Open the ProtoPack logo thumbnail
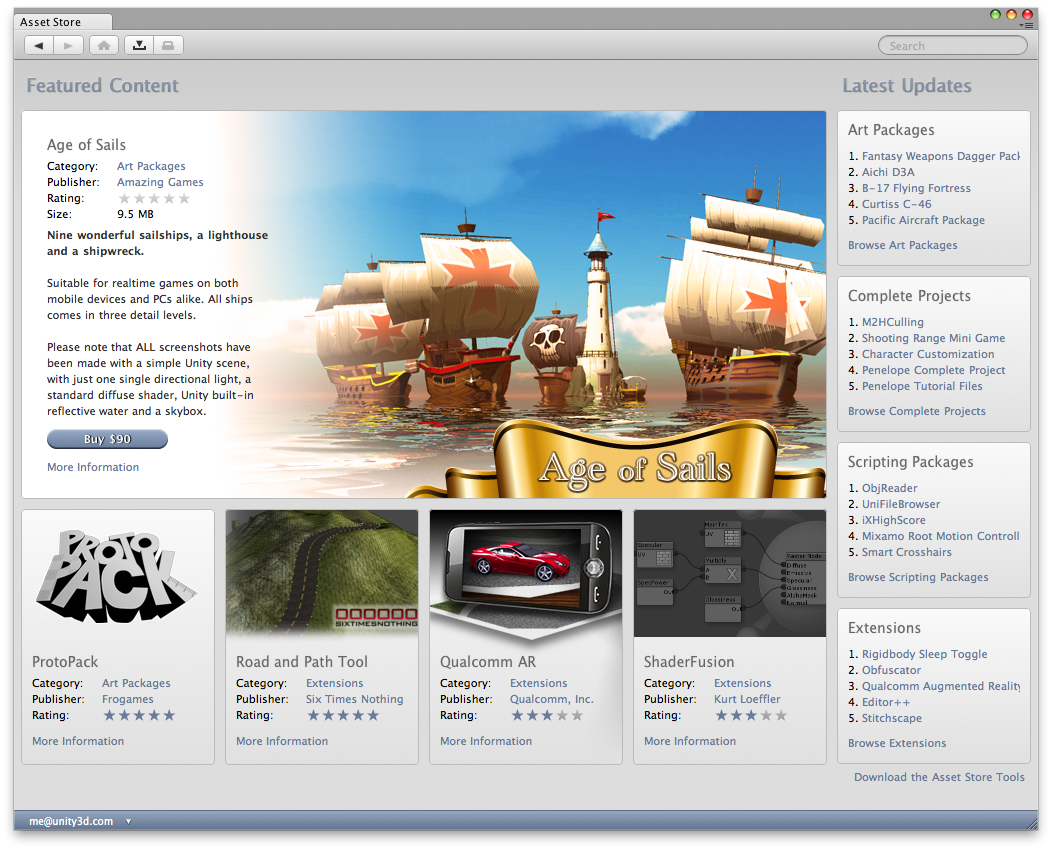 (117, 576)
